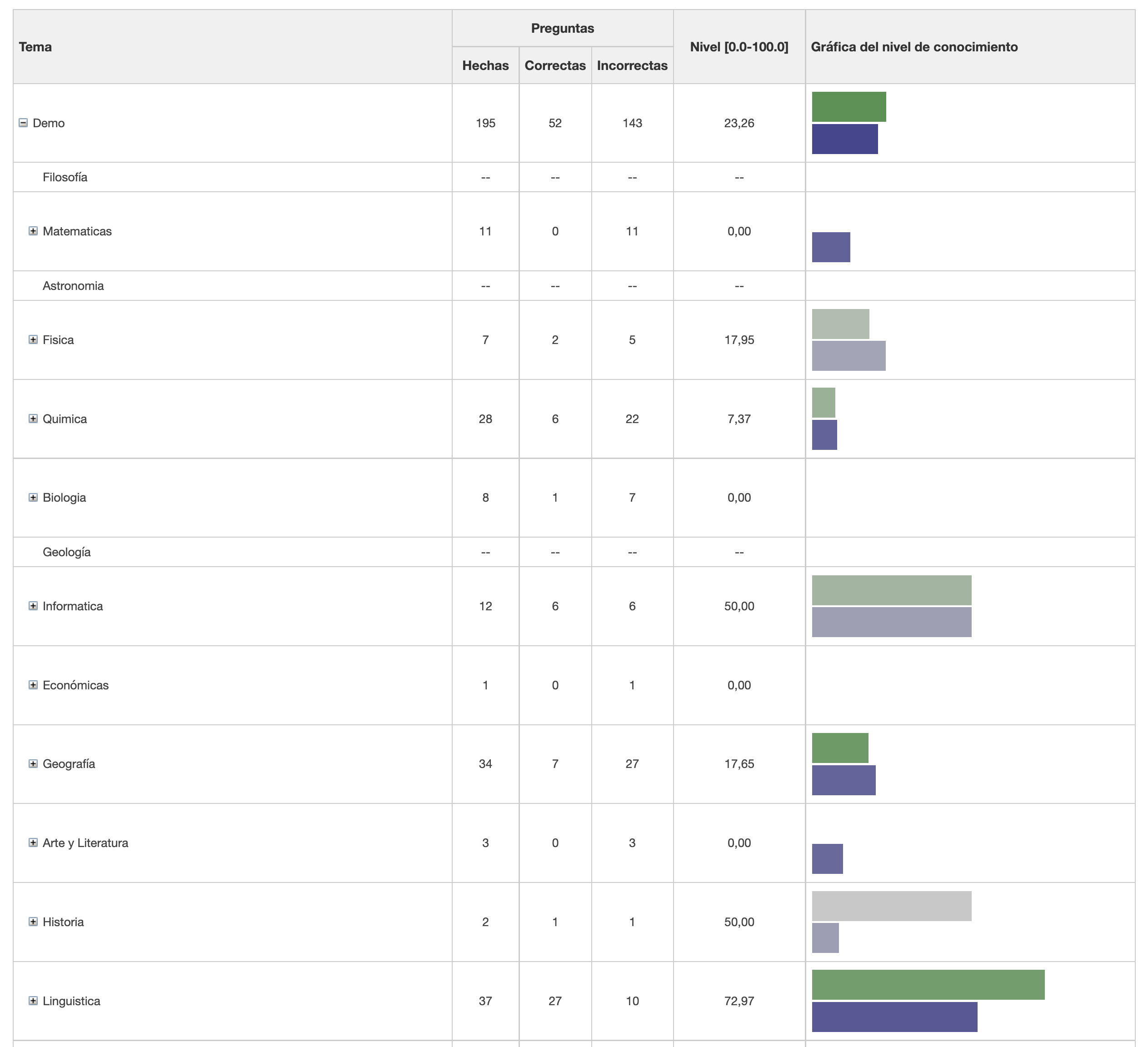1148x1047 pixels.
Task: Click Linguistica's green knowledge bar
Action: click(928, 985)
